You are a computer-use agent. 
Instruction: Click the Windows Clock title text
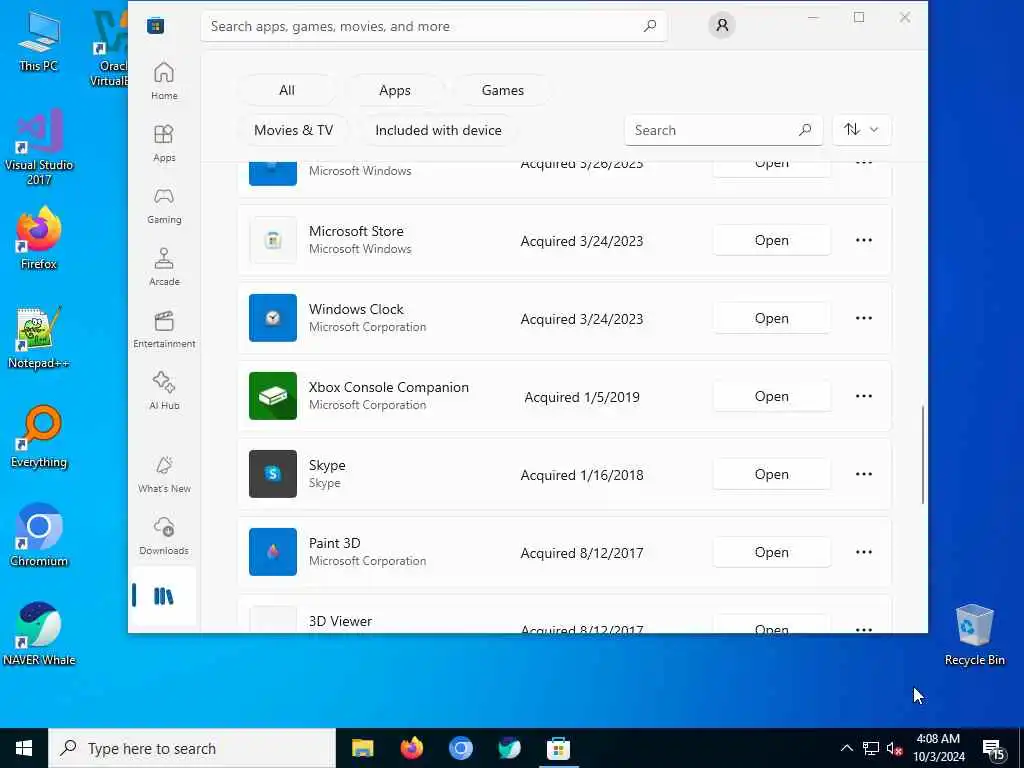pyautogui.click(x=356, y=309)
